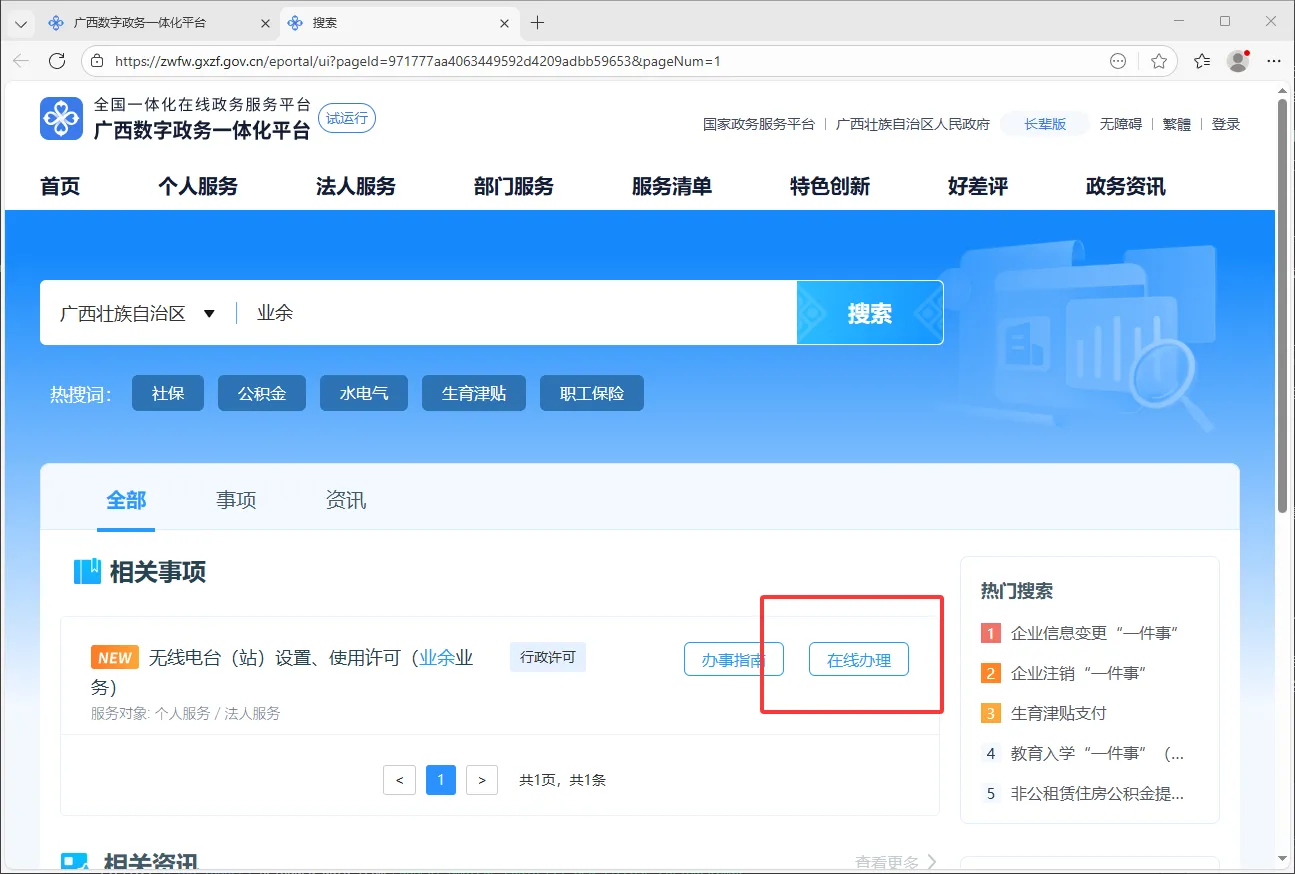Toggle the 长辈版 elder mode button

tap(1045, 124)
